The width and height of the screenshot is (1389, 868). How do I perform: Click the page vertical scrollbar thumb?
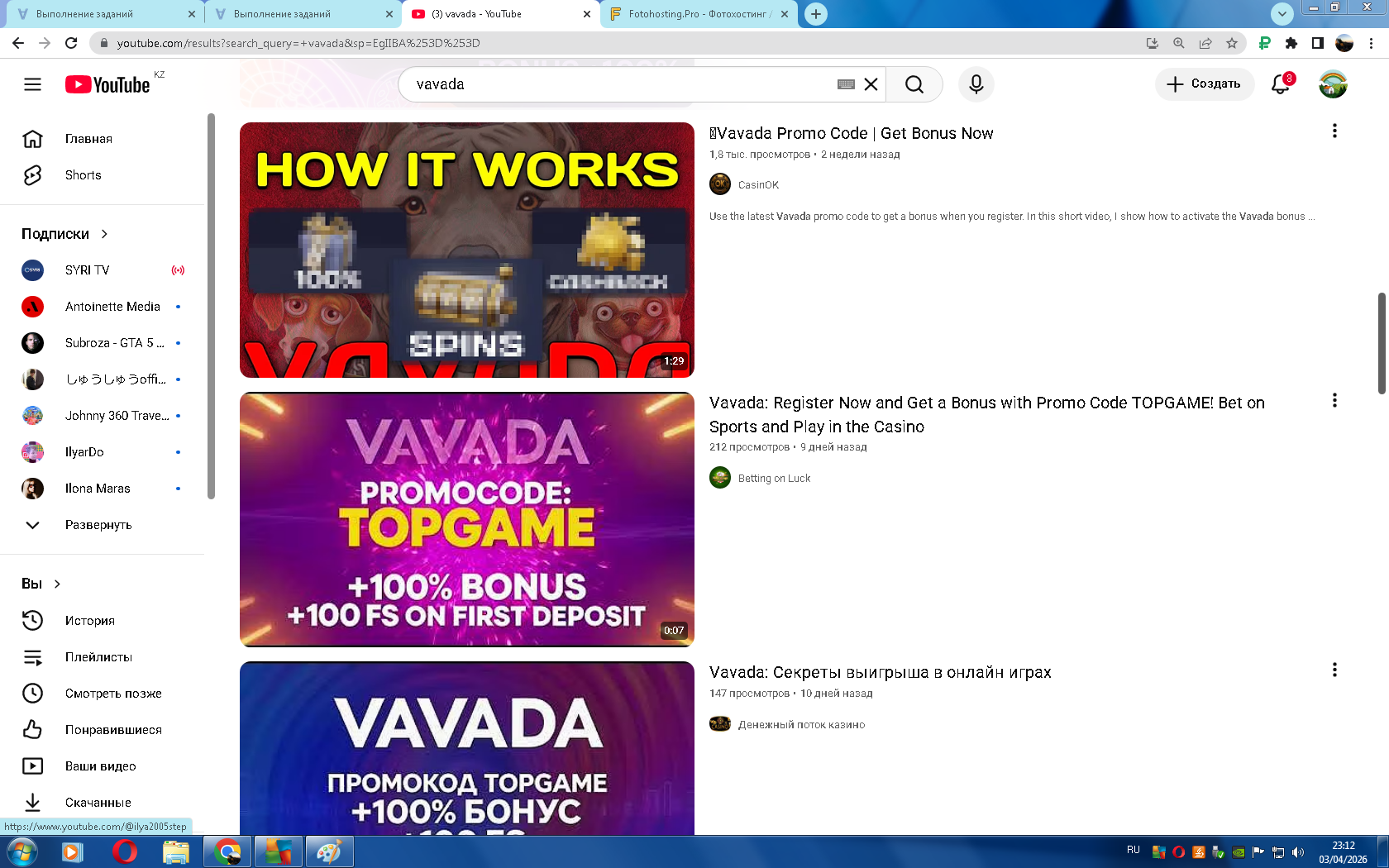click(x=1382, y=343)
